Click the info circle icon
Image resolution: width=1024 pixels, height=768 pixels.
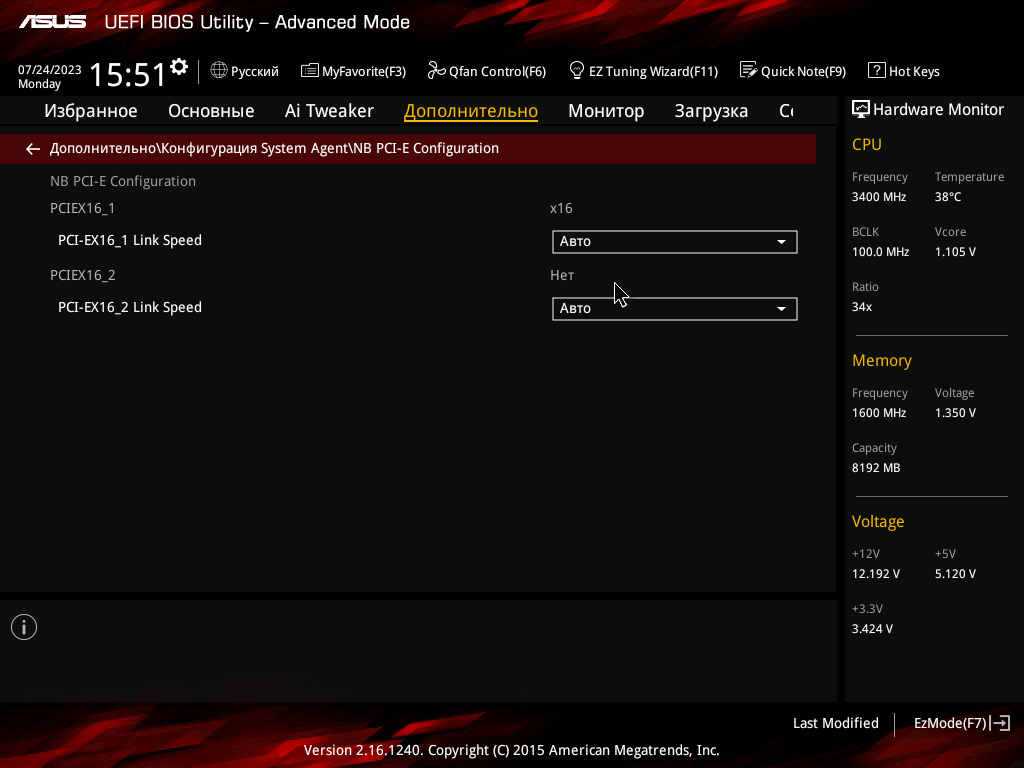24,628
